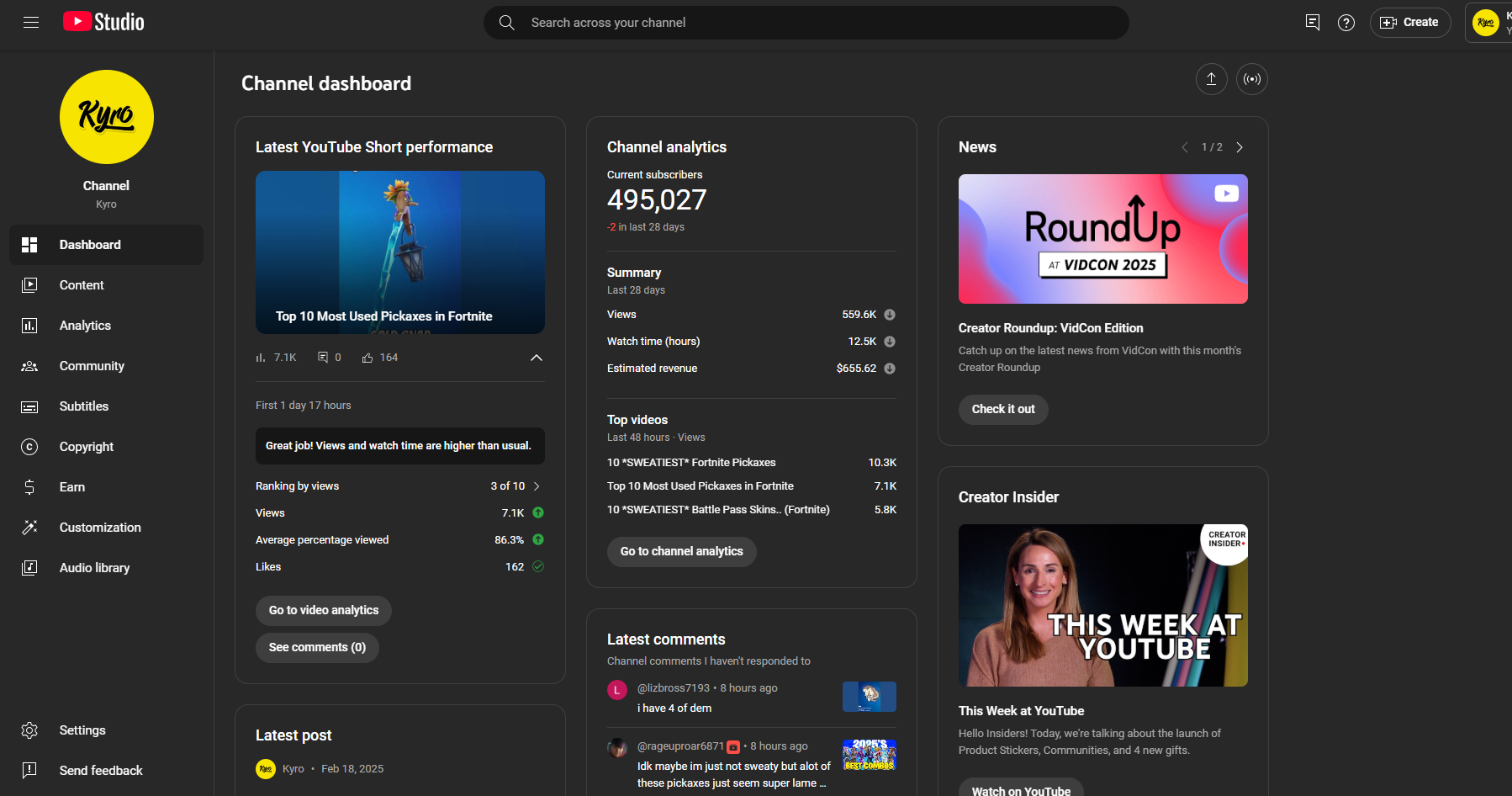Go to next News slide
Screen dimensions: 1512x796
[1240, 147]
